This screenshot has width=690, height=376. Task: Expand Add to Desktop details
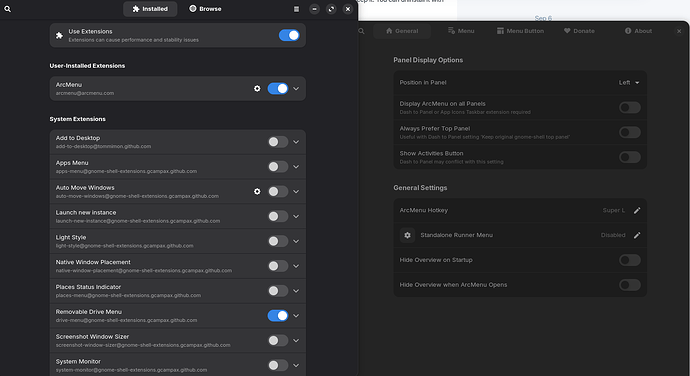[296, 142]
